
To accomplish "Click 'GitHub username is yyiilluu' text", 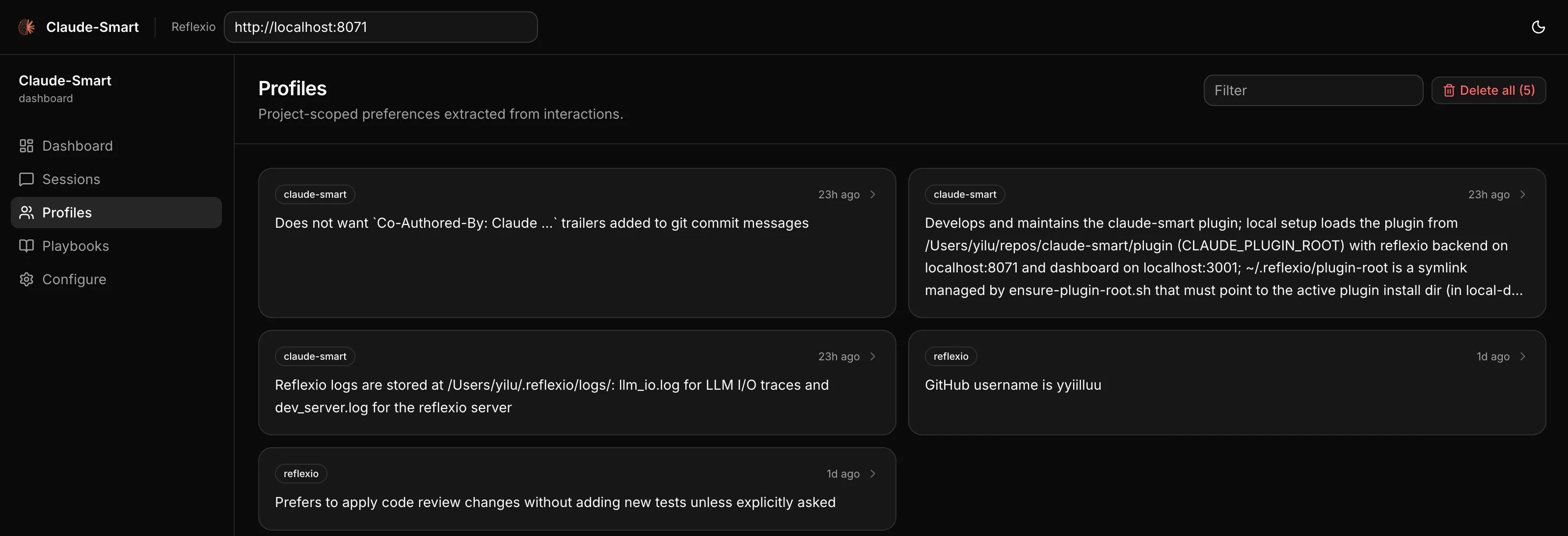I will point(1013,385).
